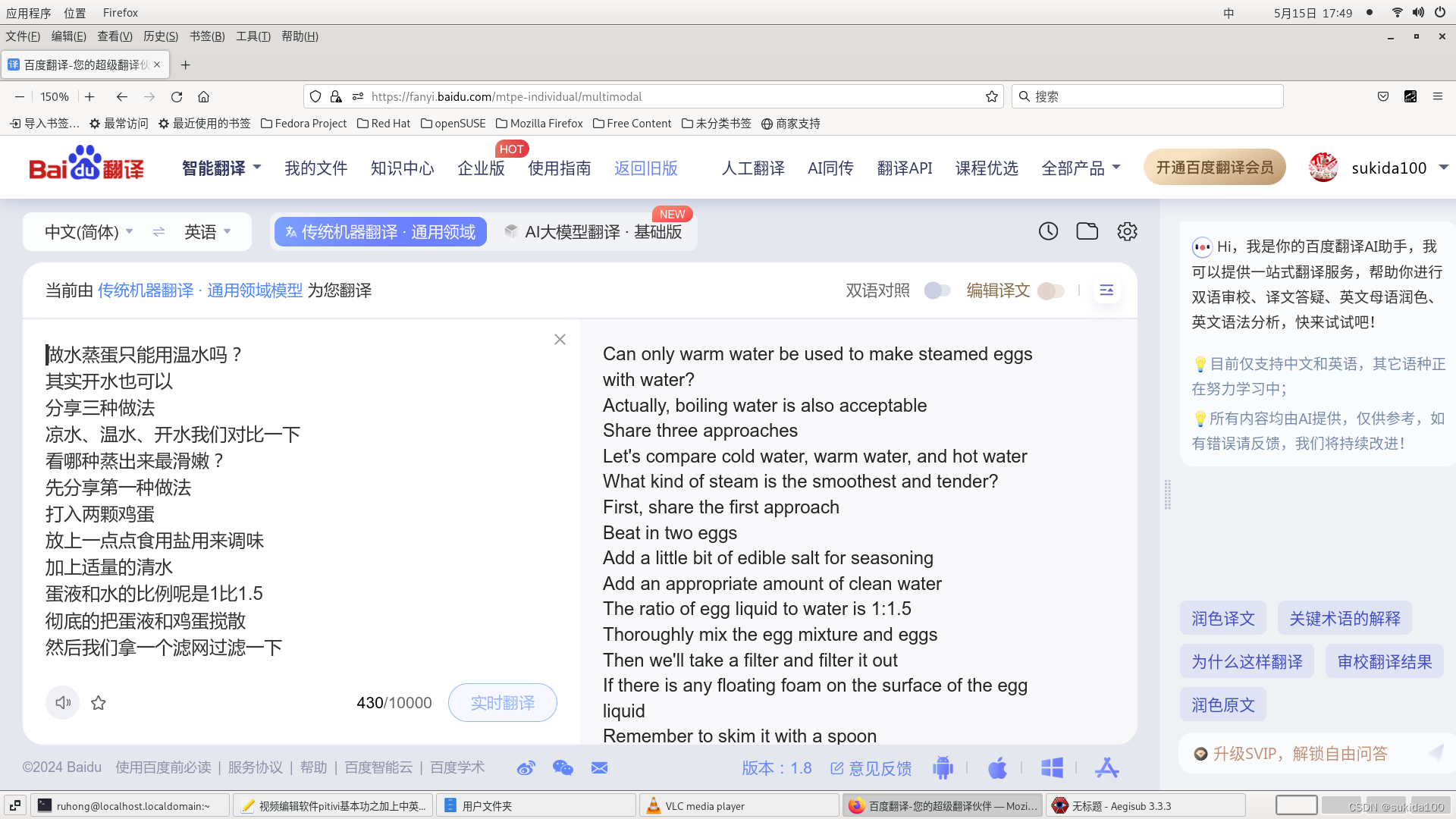
Task: Star the source text as favorite
Action: (x=99, y=703)
